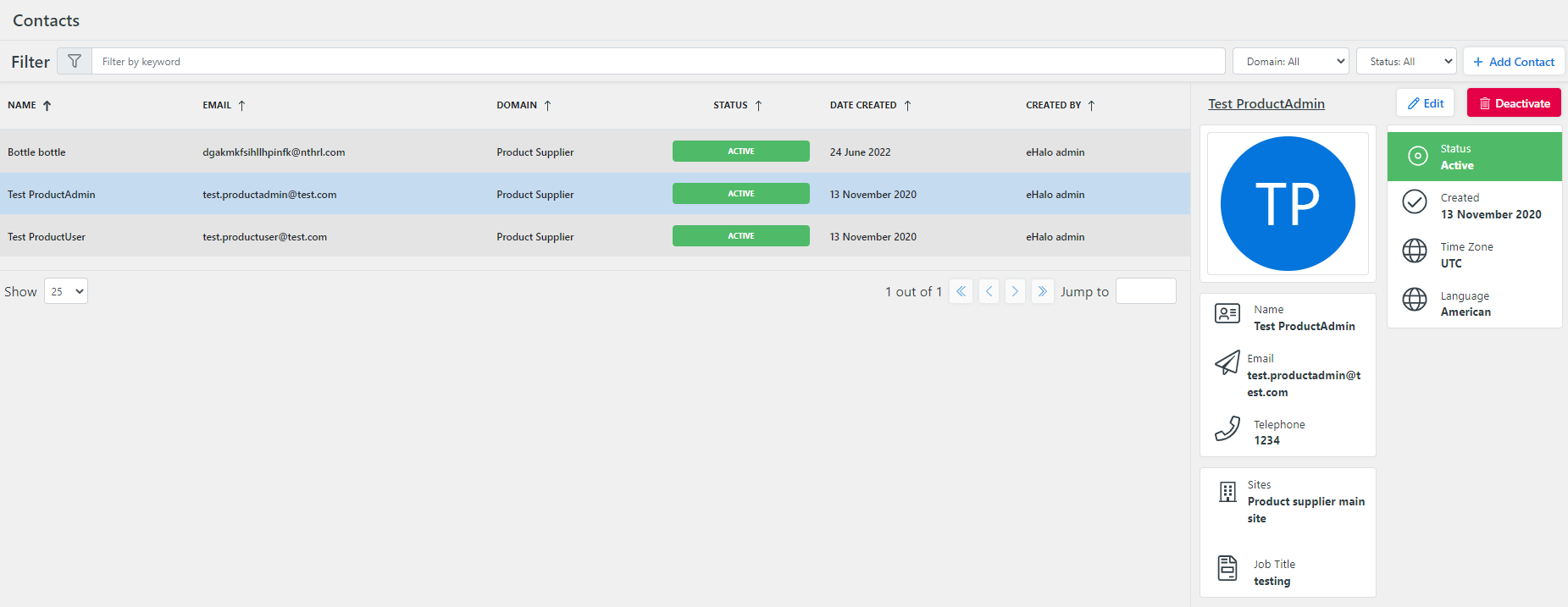Click DOMAIN column header
1568x607 pixels.
[x=517, y=106]
